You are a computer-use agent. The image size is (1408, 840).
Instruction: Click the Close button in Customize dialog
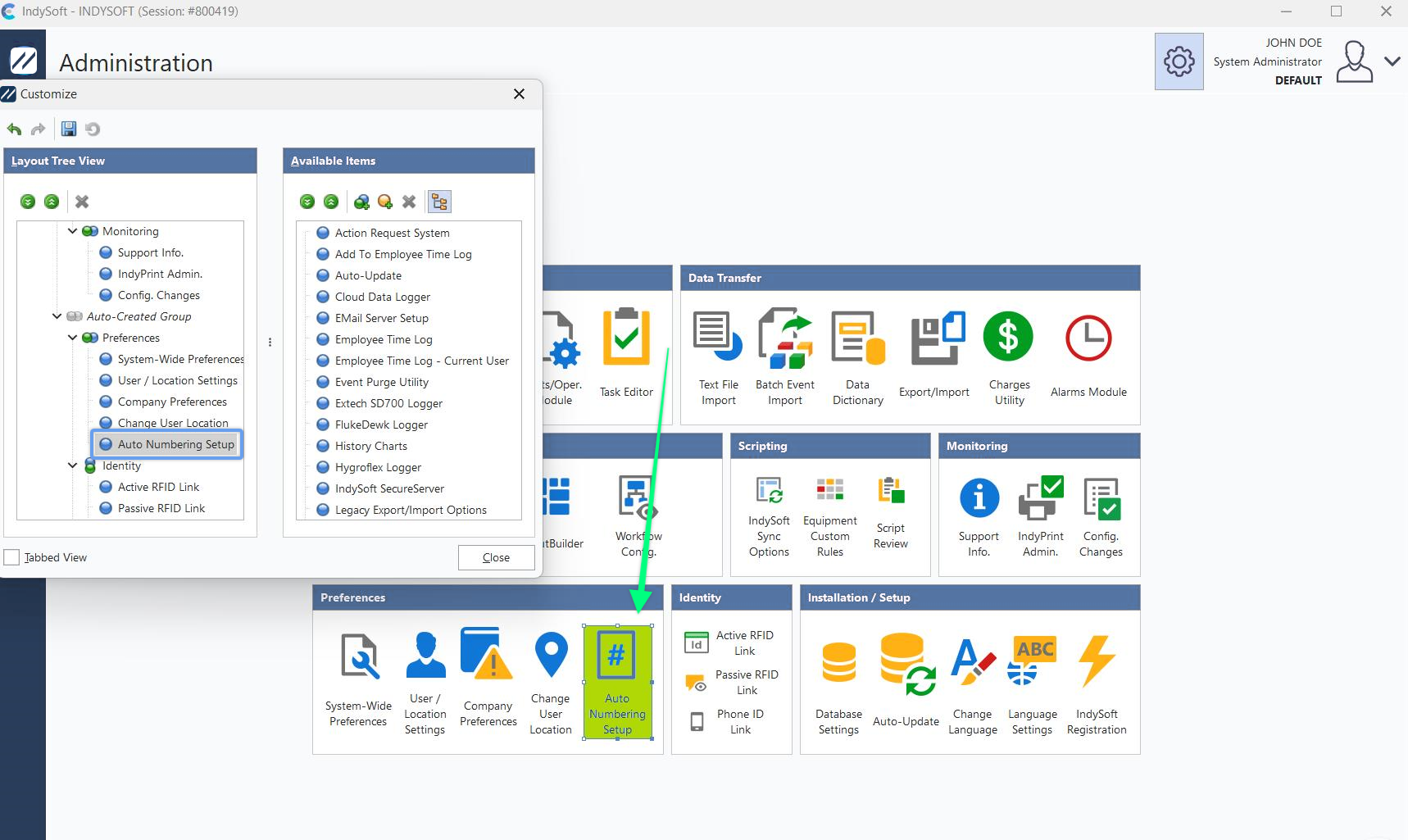496,557
